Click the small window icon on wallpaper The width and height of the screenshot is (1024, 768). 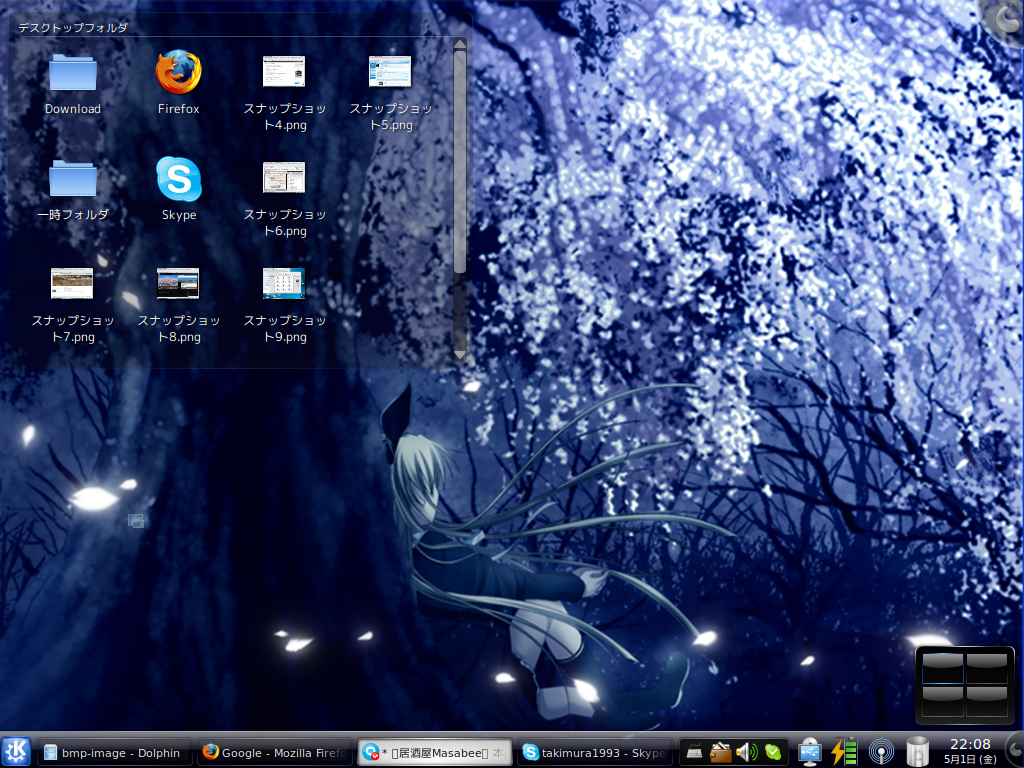pos(136,520)
